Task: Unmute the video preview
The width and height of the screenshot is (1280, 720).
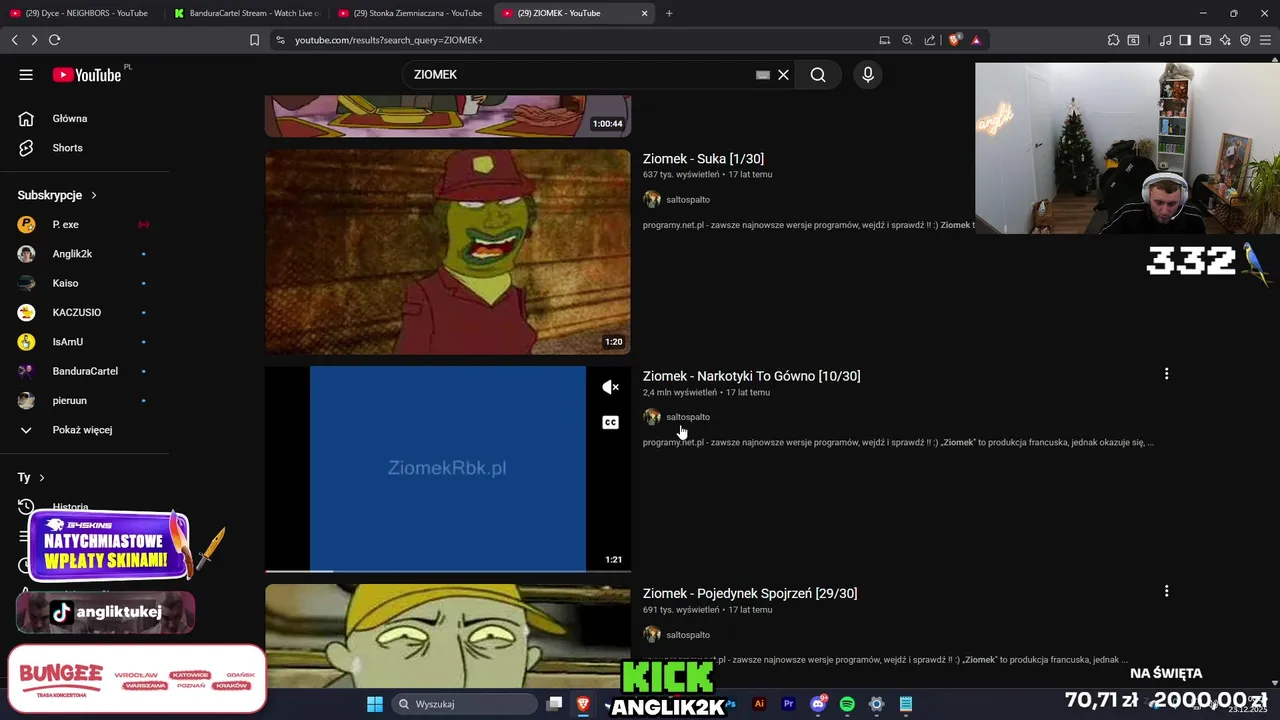Action: tap(610, 387)
